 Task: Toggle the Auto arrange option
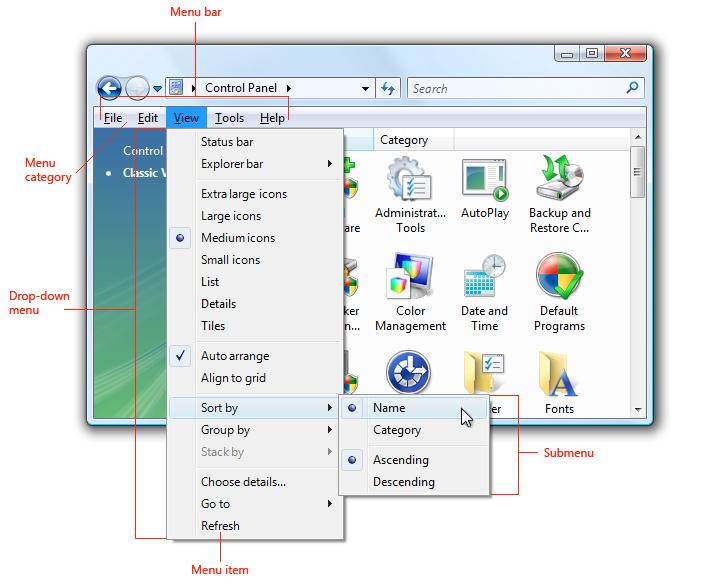coord(234,356)
